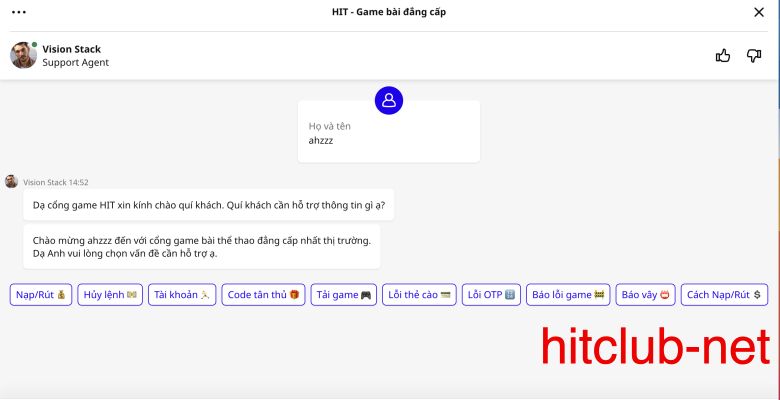Click the greeting message 'Dạ cổng game HIT xin kính chào'
The image size is (780, 400).
pyautogui.click(x=208, y=204)
